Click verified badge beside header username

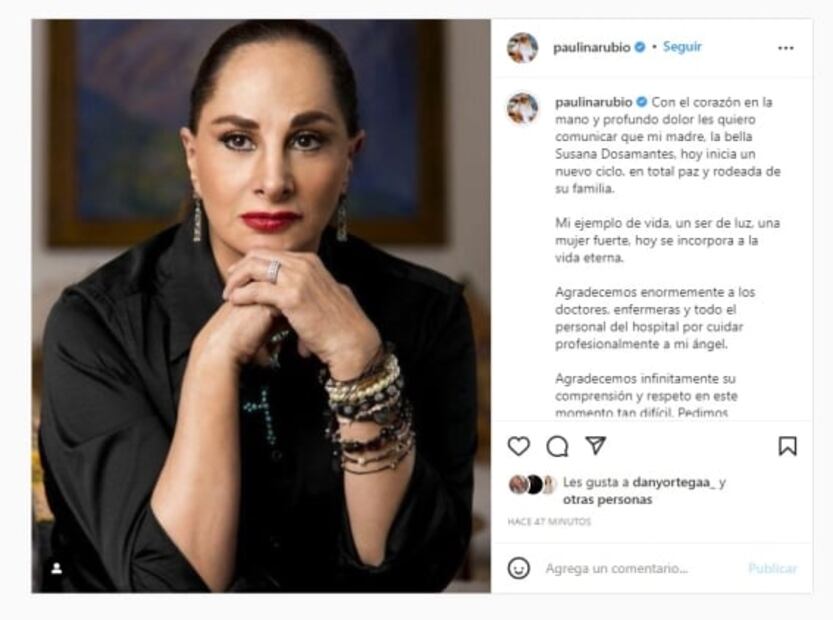click(640, 47)
